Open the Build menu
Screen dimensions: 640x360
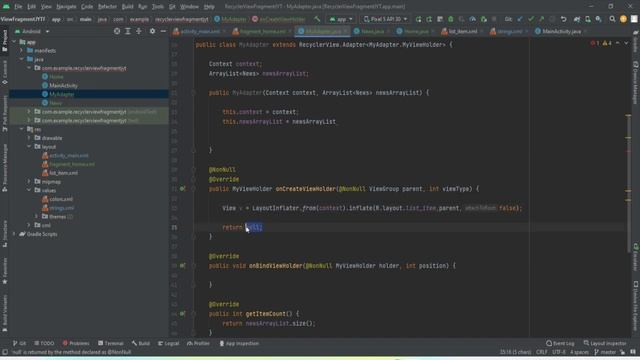[x=127, y=7]
